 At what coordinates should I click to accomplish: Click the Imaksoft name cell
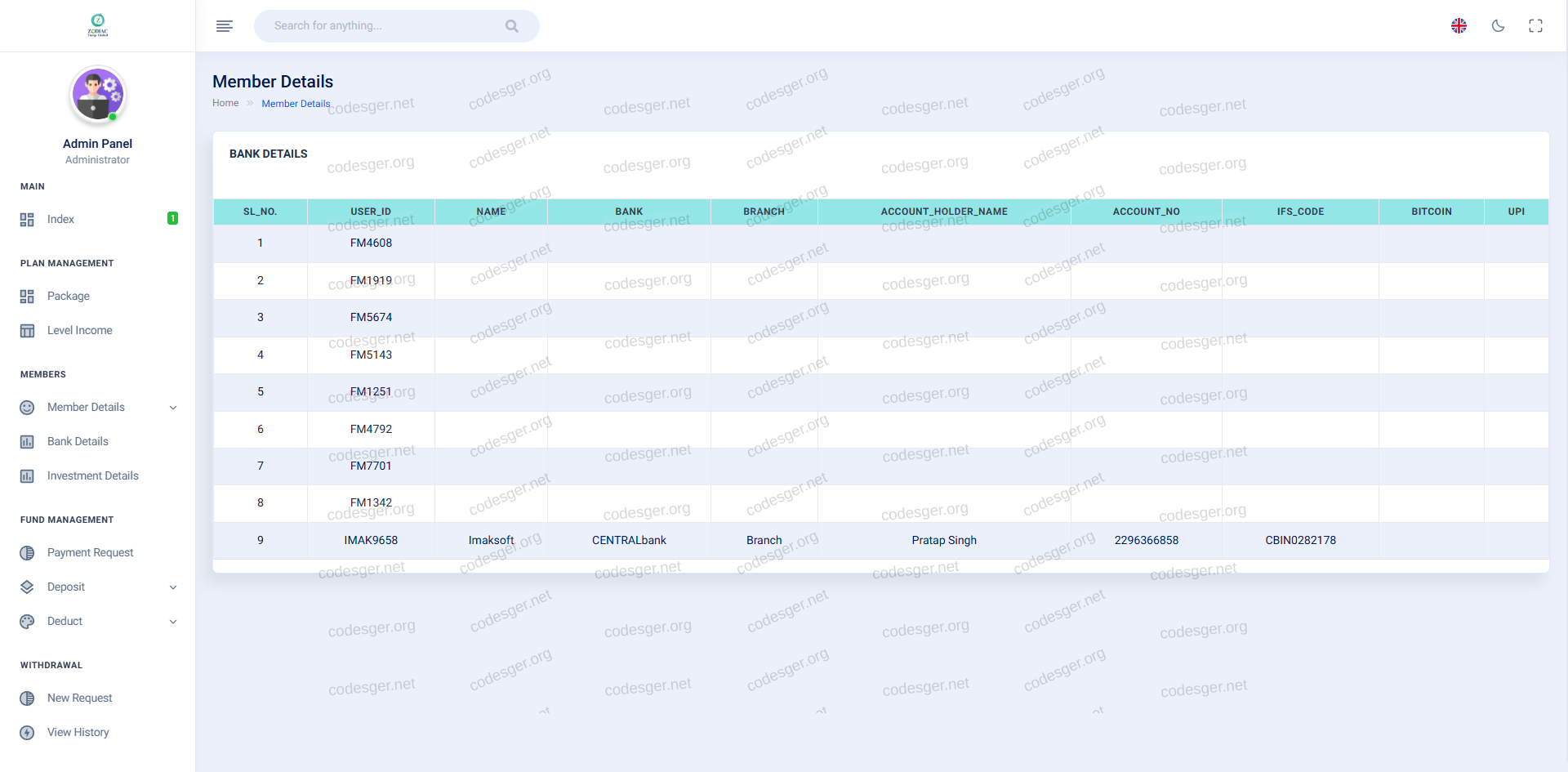[x=491, y=541]
